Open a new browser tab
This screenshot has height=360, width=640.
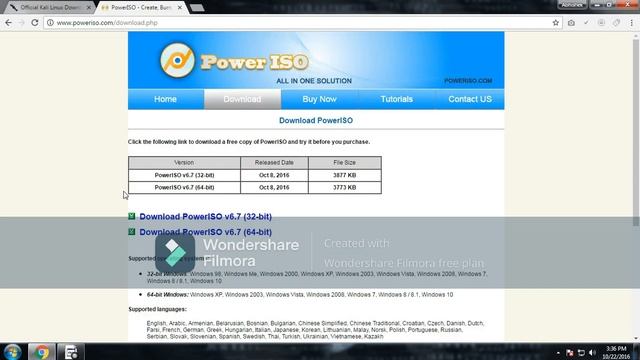(197, 7)
